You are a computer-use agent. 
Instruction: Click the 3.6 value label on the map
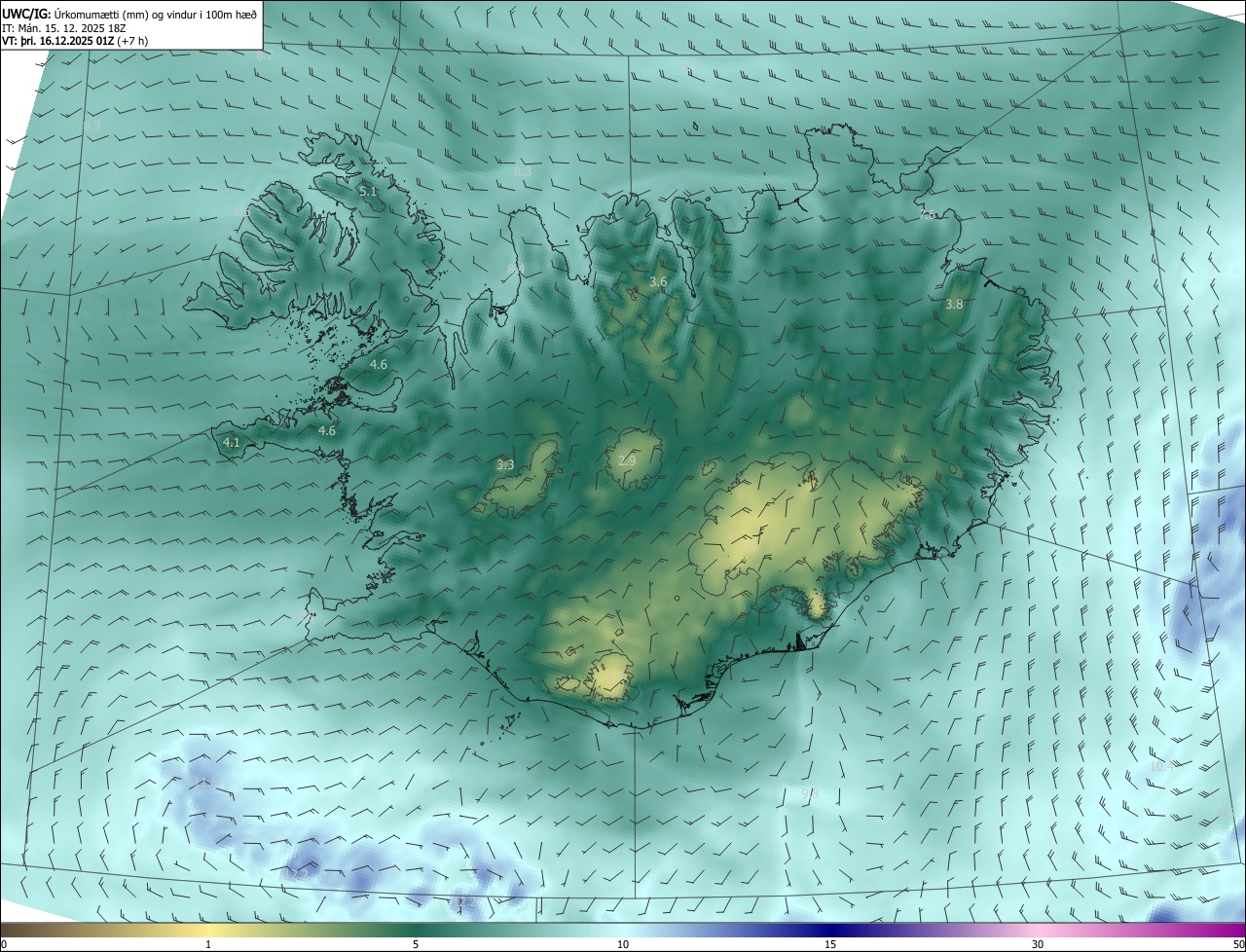(658, 282)
